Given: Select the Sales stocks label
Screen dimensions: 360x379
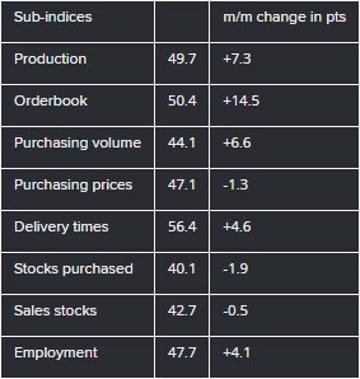Looking at the screenshot, I should click(x=55, y=311).
